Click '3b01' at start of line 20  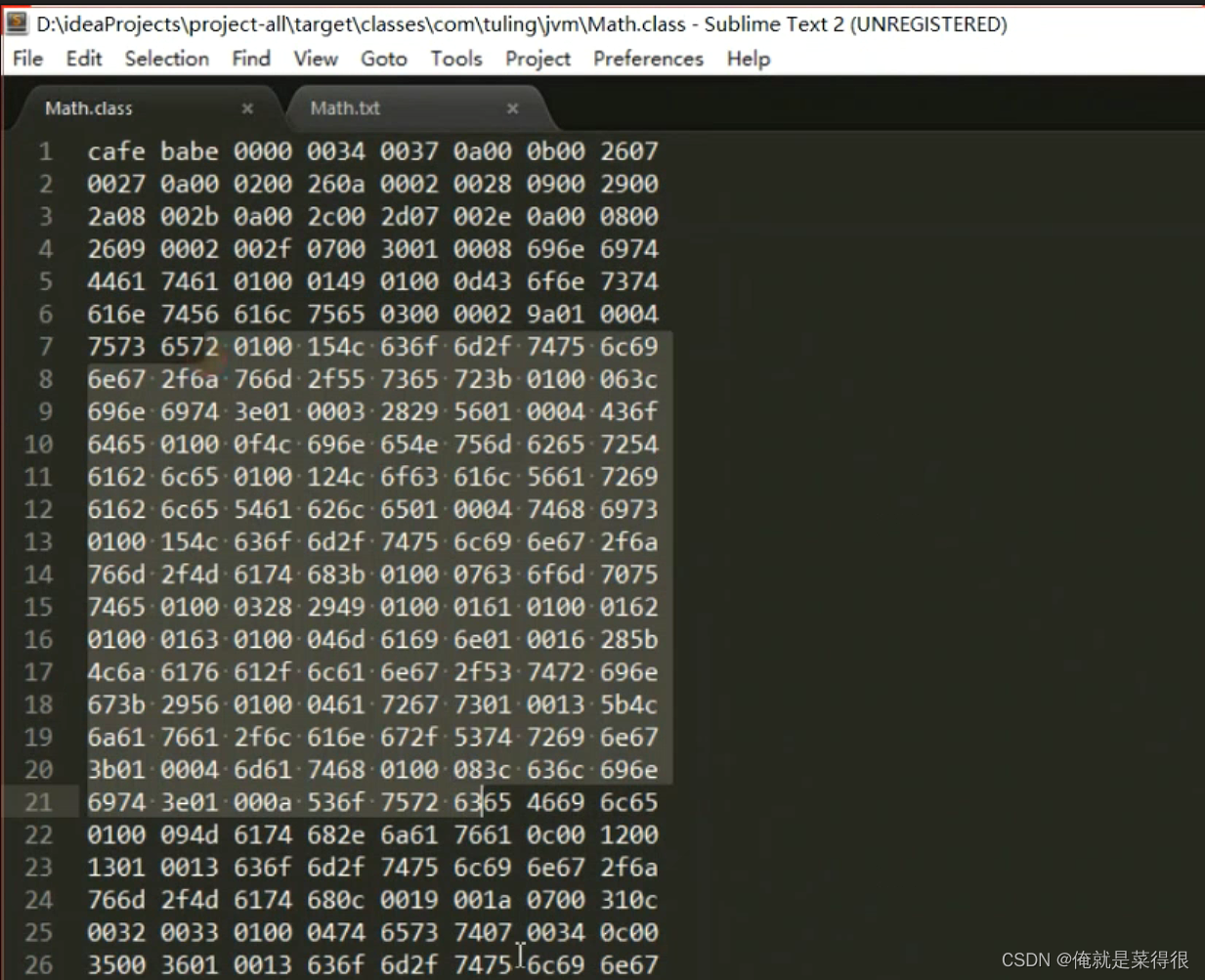116,770
